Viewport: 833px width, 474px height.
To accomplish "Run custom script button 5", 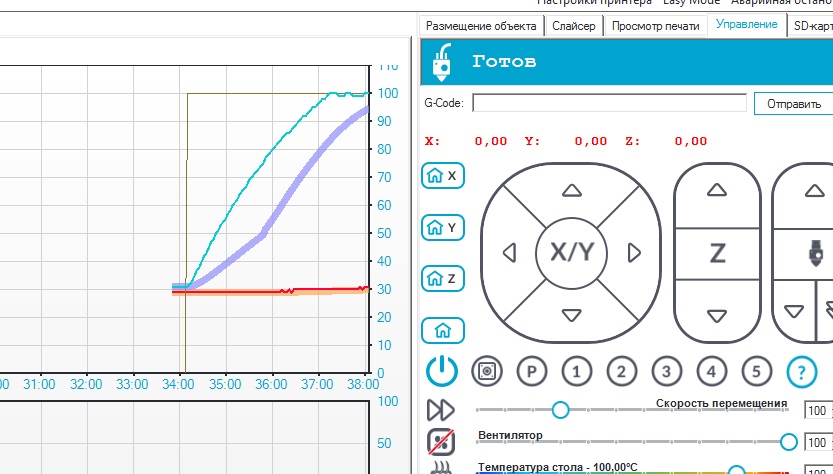I will coord(756,371).
